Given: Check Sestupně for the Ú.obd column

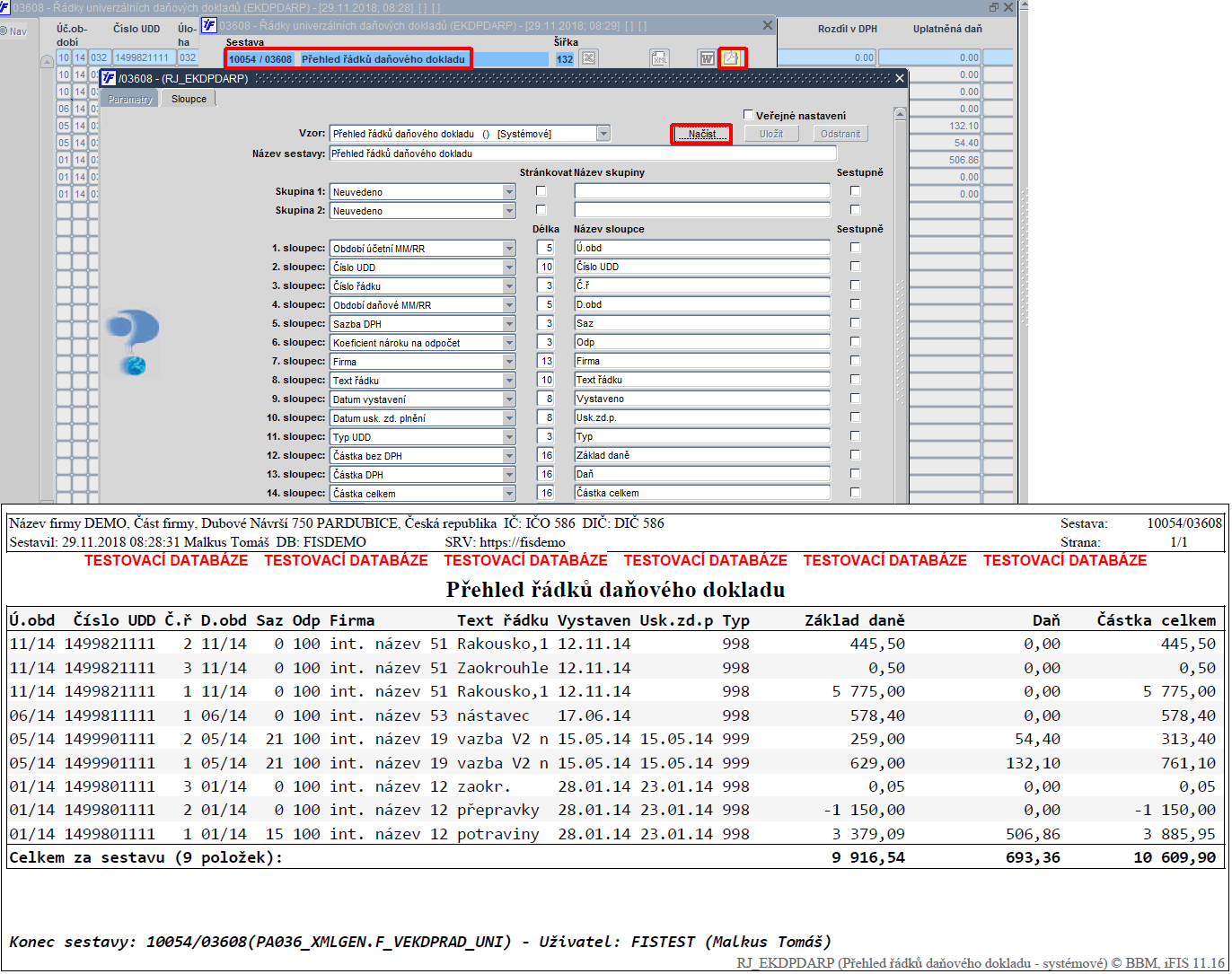Looking at the screenshot, I should click(855, 248).
